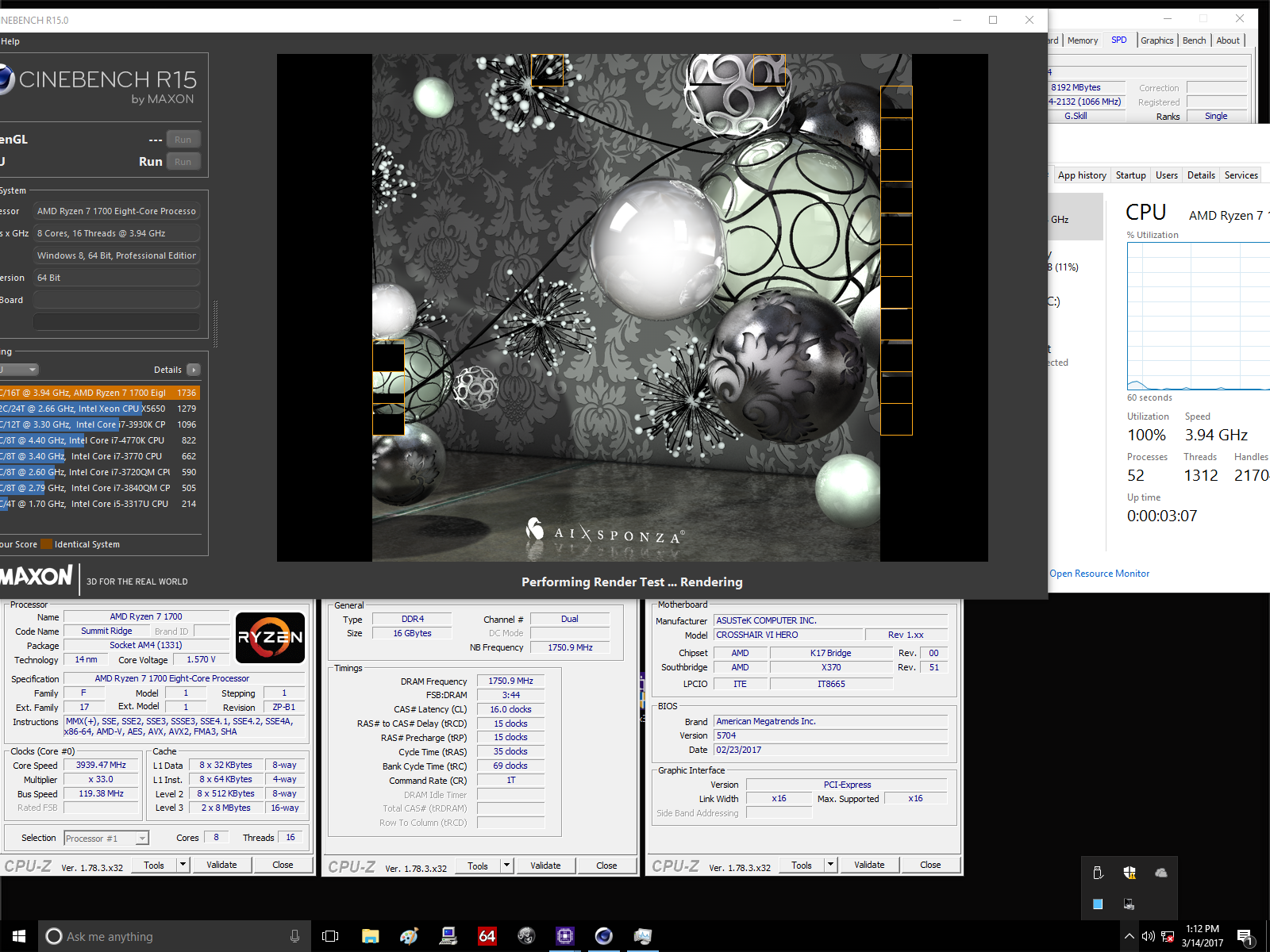Open the Bench tab in CPU-Z
1270x952 pixels.
click(1194, 40)
